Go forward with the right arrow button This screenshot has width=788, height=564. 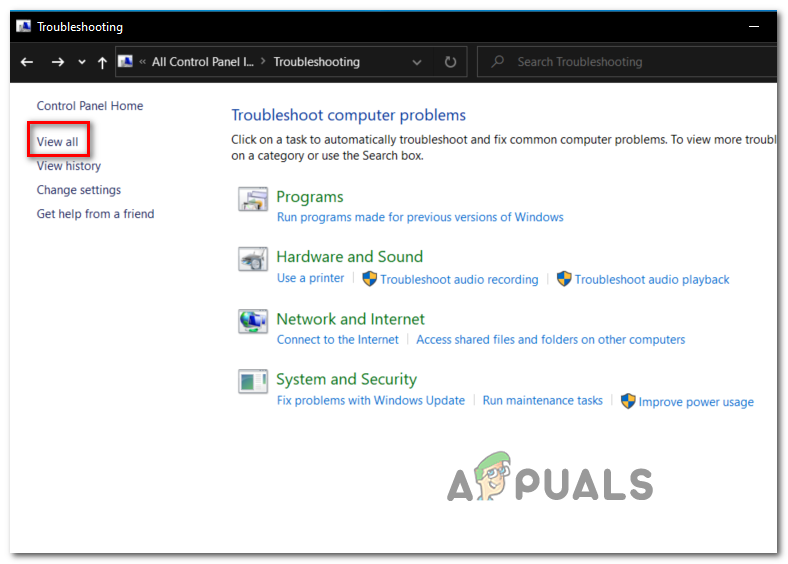coord(58,62)
